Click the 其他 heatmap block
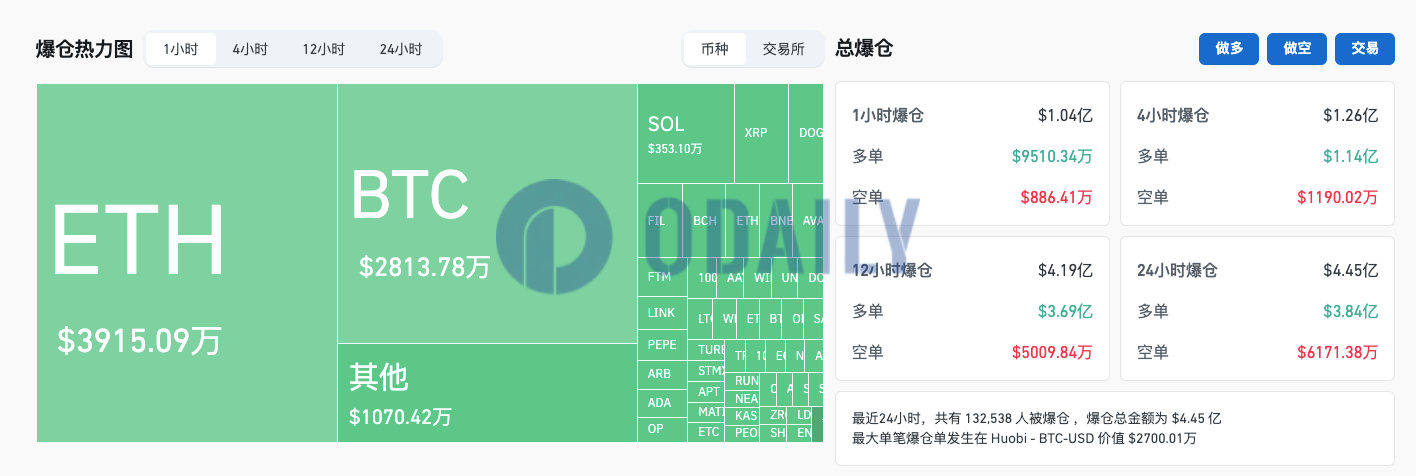The width and height of the screenshot is (1416, 476). [x=487, y=393]
